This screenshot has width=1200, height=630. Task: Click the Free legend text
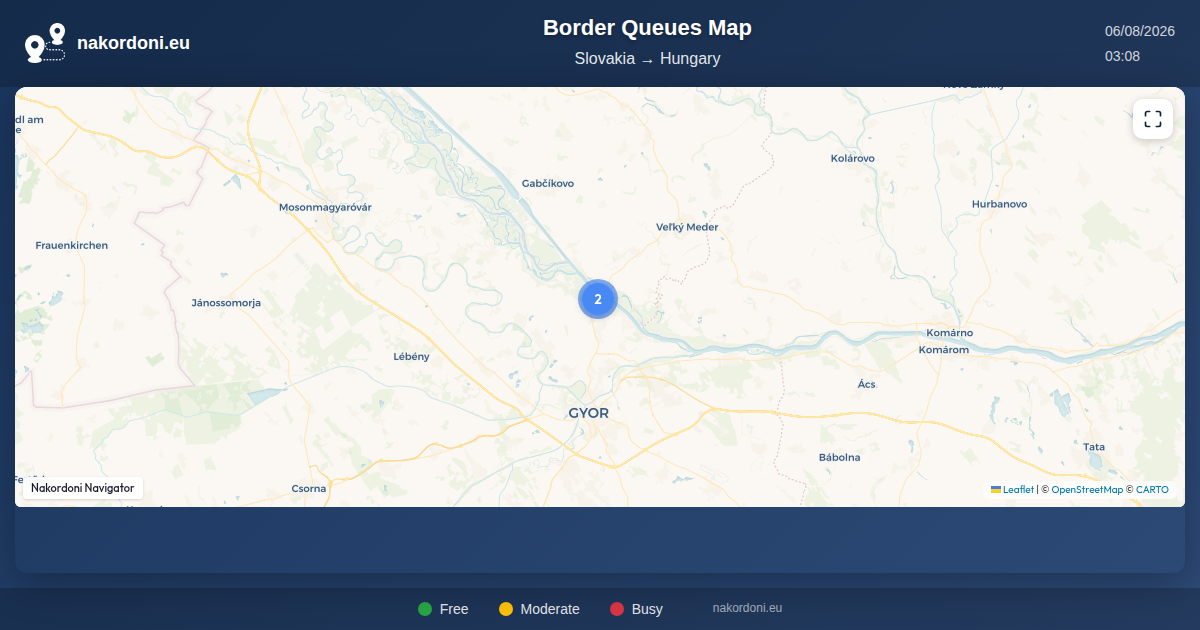454,609
